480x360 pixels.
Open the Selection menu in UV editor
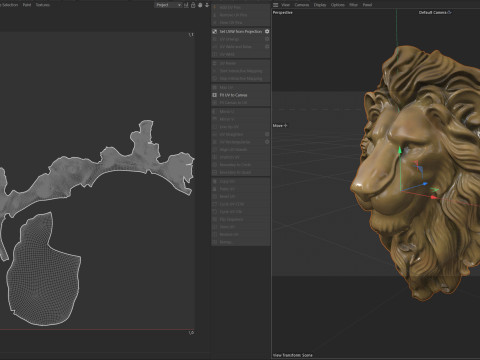(9, 5)
